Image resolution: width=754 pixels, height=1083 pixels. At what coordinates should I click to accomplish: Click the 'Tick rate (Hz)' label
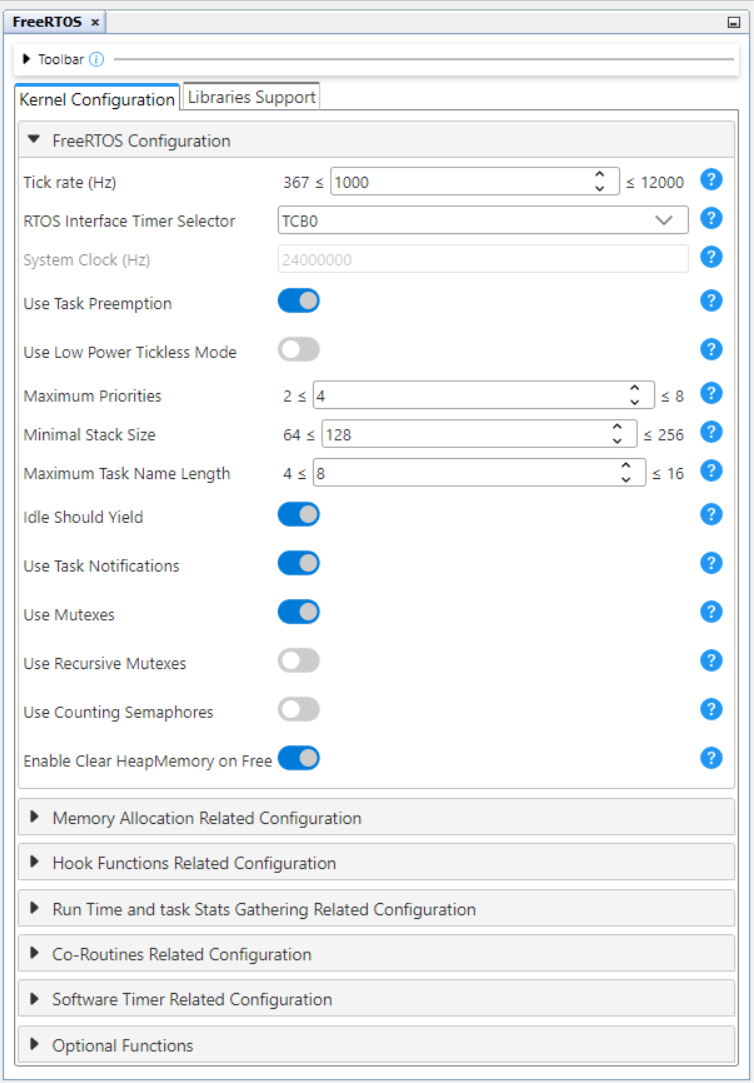tap(70, 182)
